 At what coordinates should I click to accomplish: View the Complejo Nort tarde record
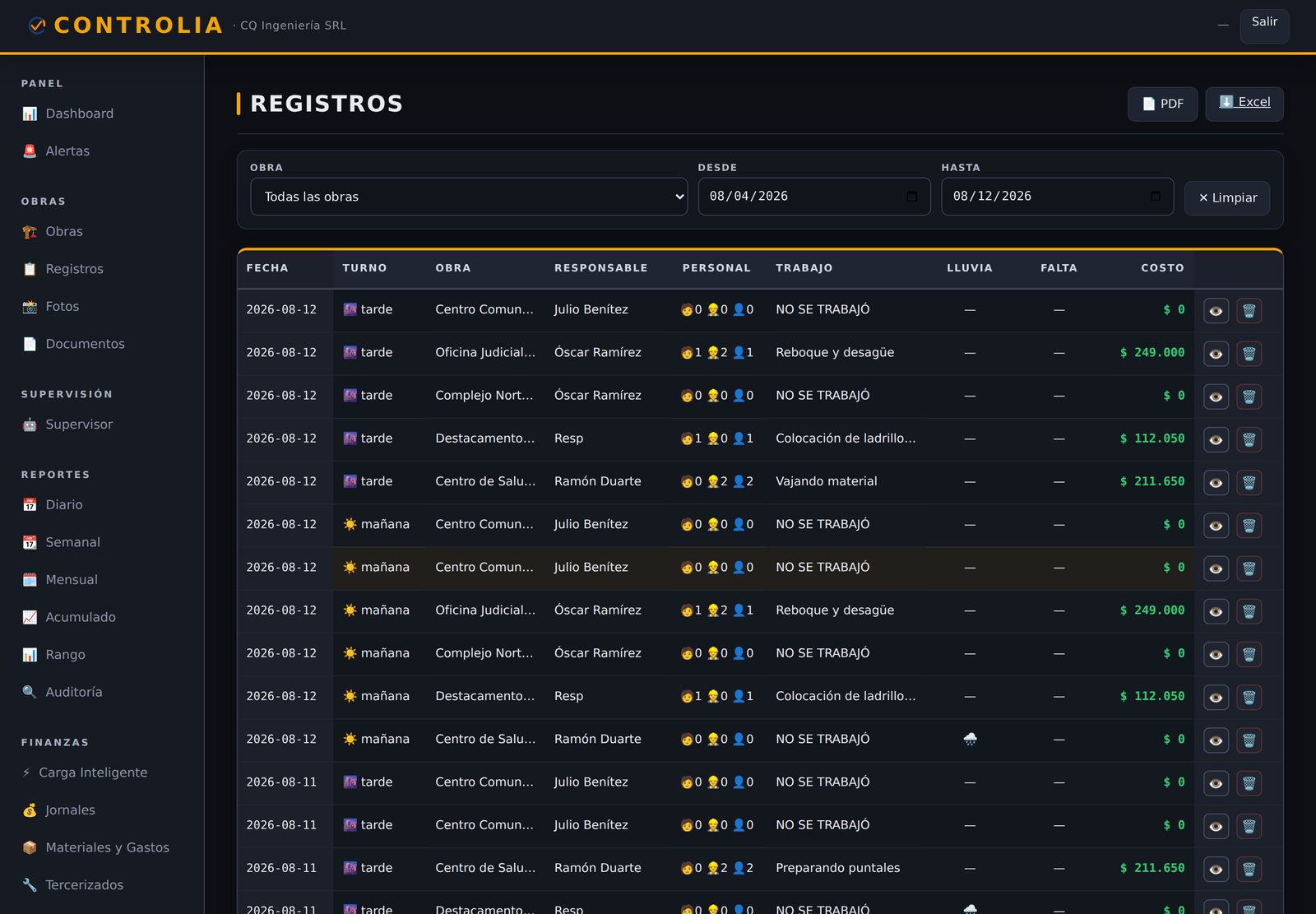[1216, 397]
